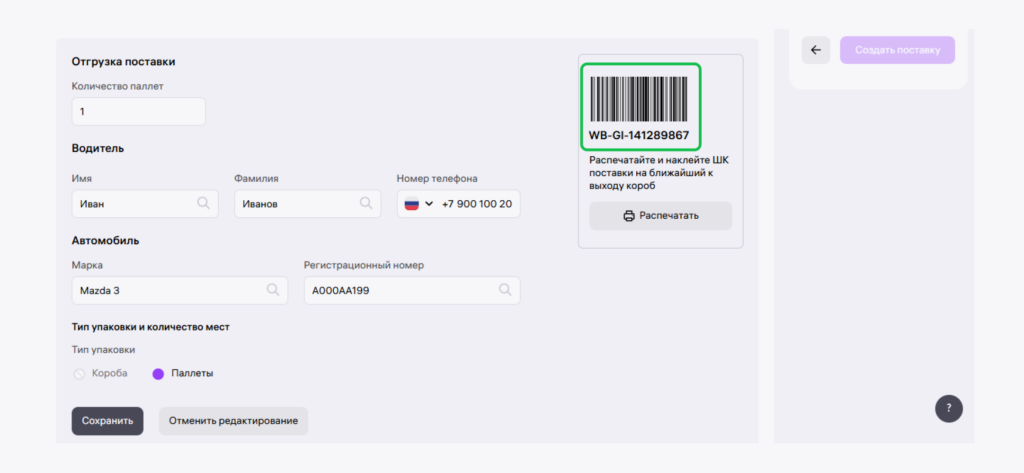The image size is (1024, 473).
Task: Click the Russian flag country icon
Action: [411, 204]
